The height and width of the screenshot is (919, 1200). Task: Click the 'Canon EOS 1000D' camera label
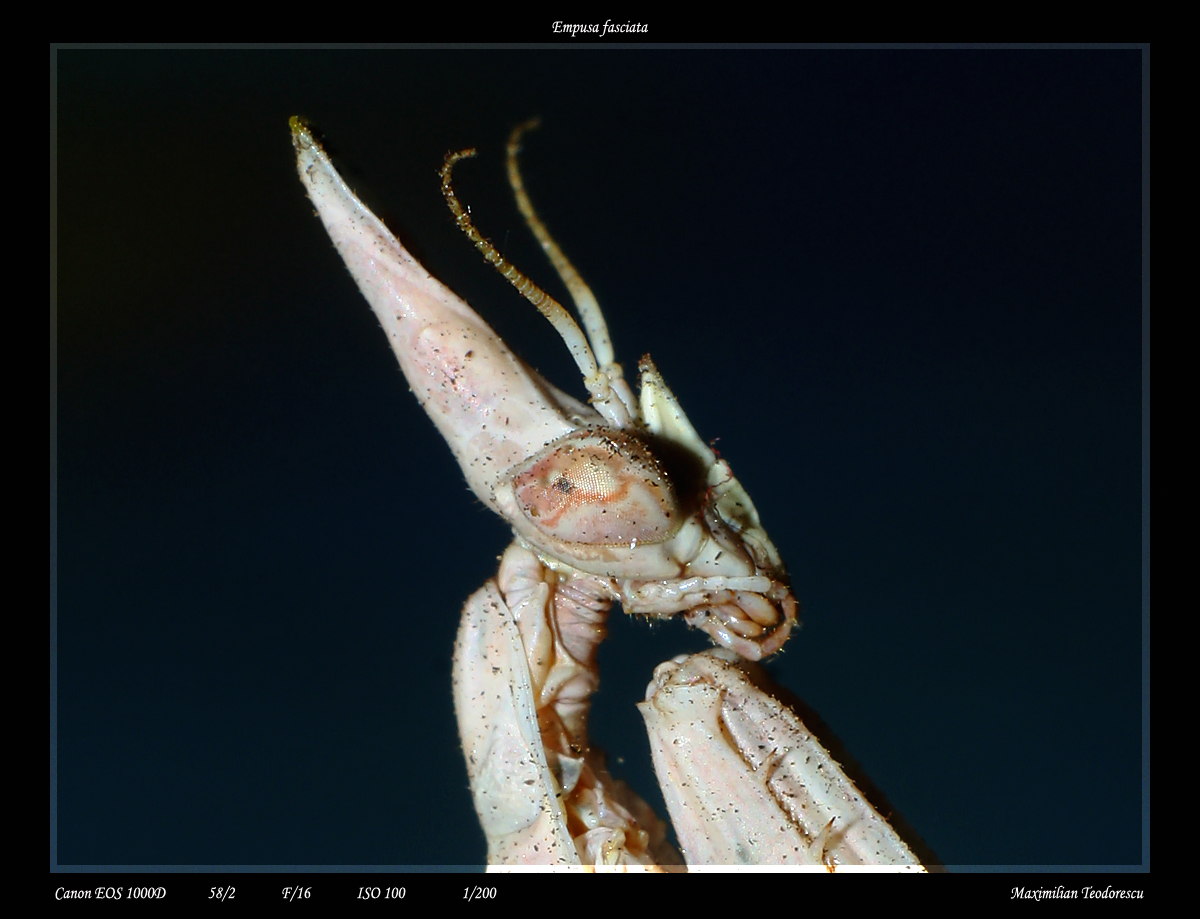[x=110, y=893]
